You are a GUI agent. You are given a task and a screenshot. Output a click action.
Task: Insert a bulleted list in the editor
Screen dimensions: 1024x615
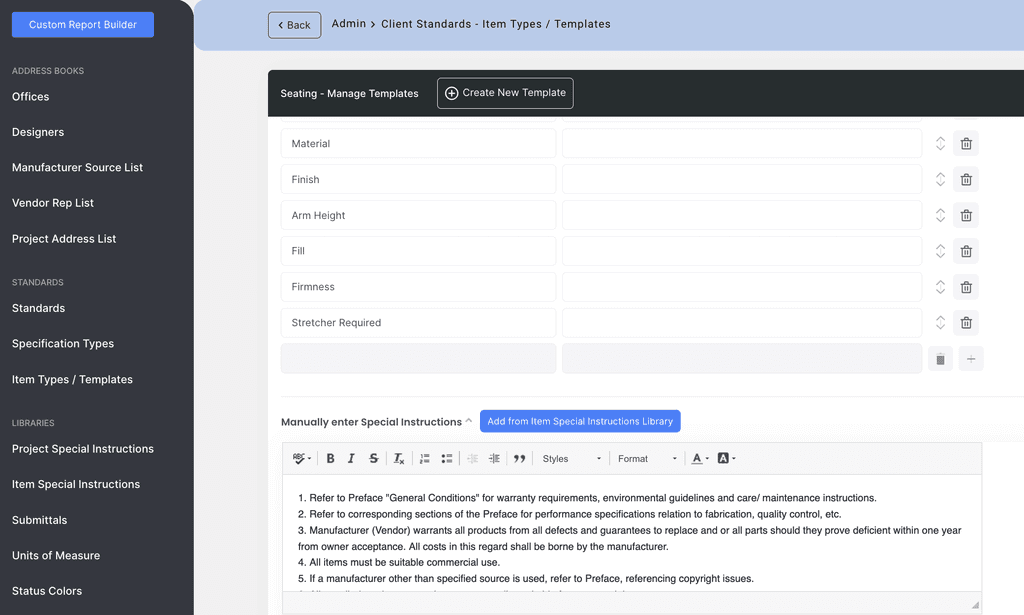[x=446, y=458]
